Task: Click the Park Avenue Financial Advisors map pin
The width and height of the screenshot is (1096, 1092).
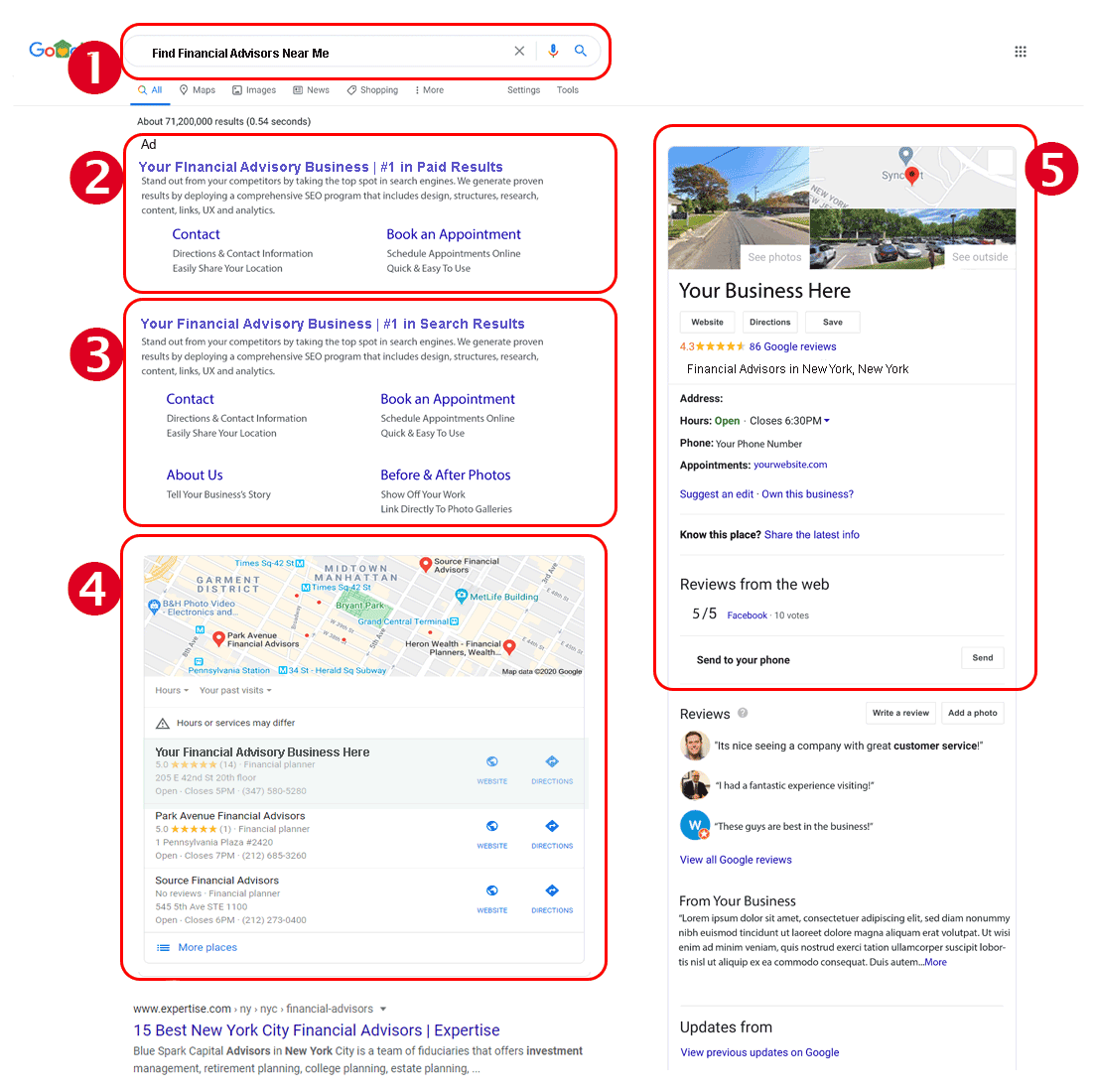Action: click(218, 639)
